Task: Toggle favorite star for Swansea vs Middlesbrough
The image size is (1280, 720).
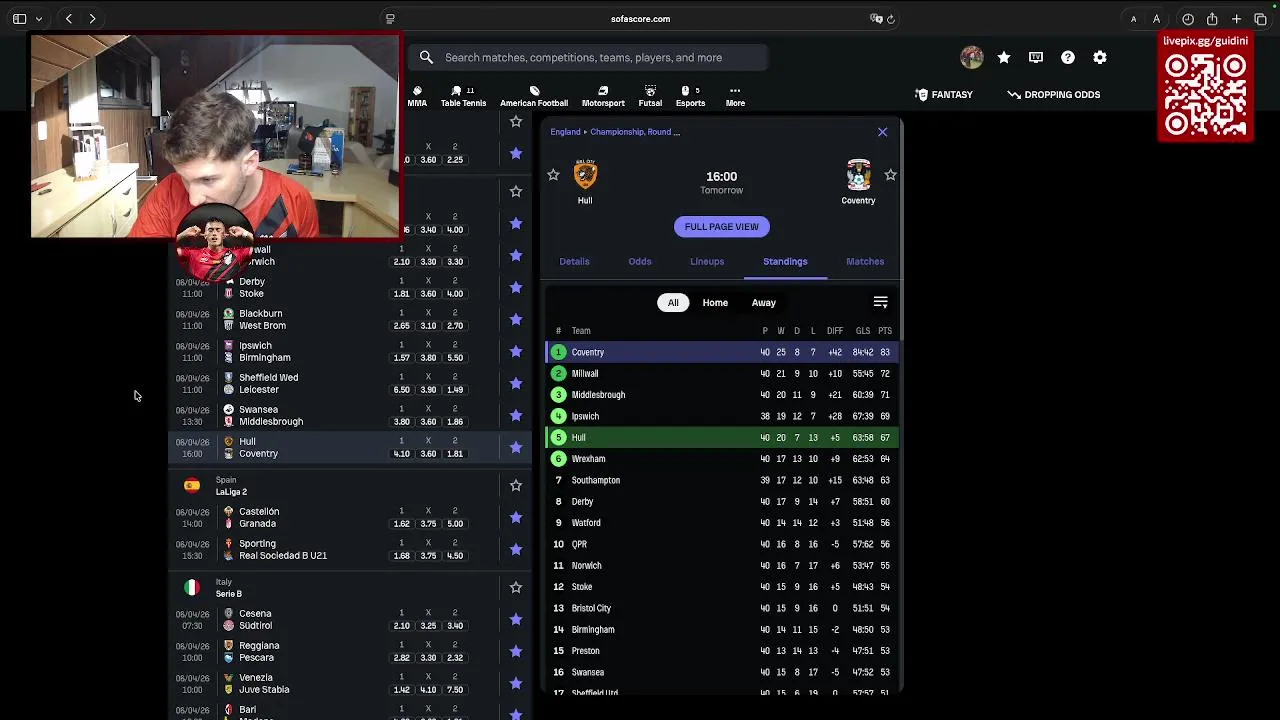Action: pyautogui.click(x=516, y=415)
